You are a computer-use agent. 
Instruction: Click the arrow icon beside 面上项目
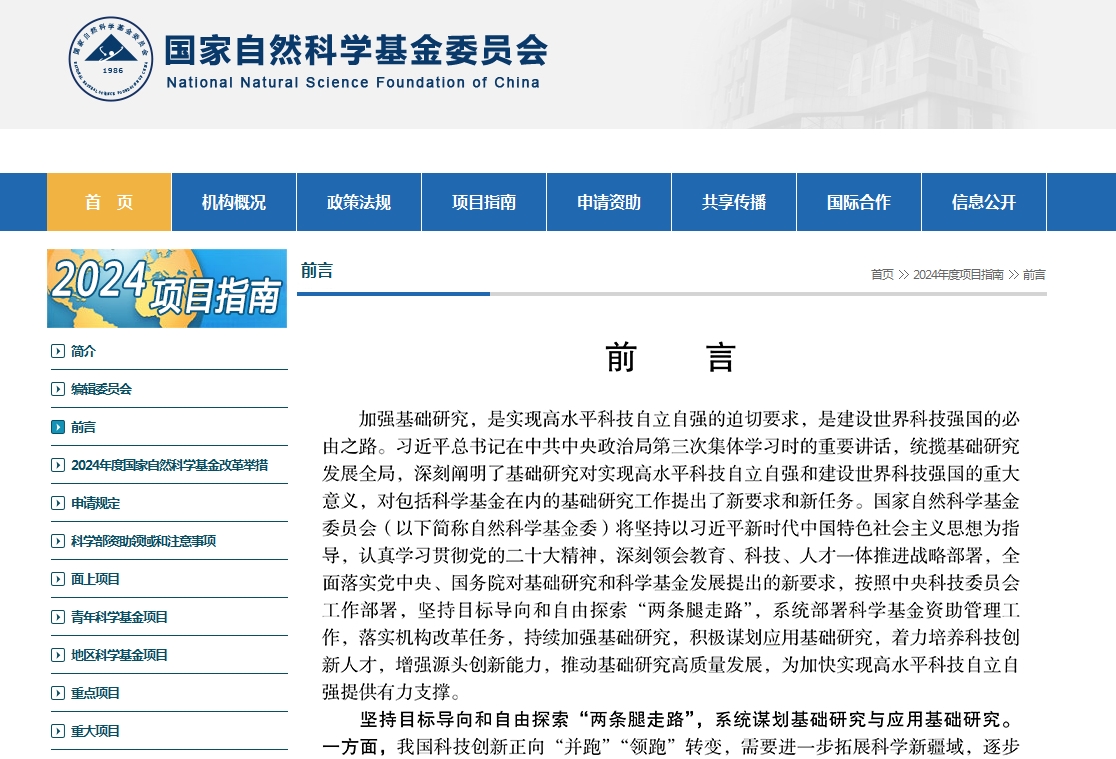point(58,579)
